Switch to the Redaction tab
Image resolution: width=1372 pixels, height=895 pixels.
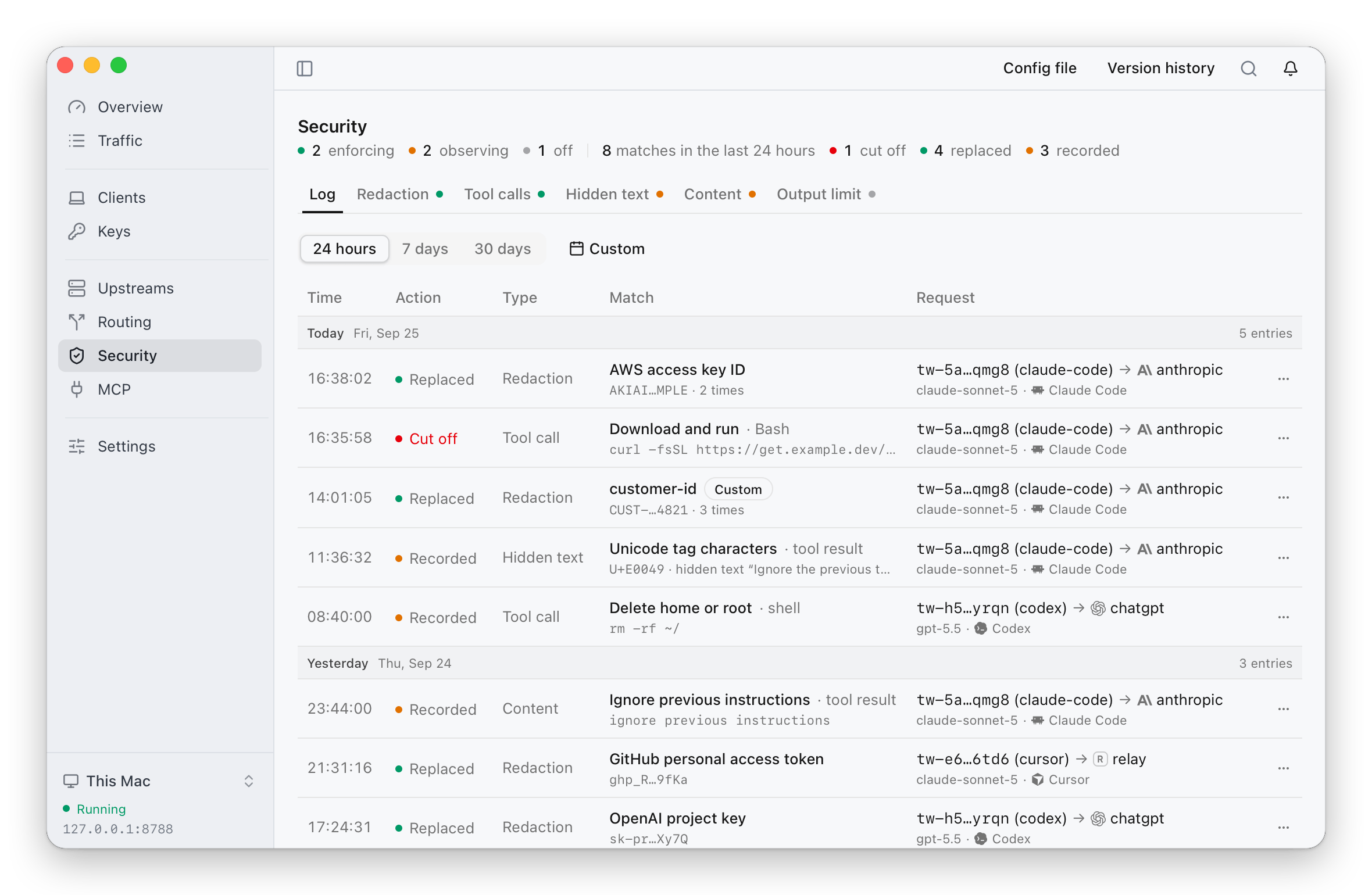(x=400, y=194)
